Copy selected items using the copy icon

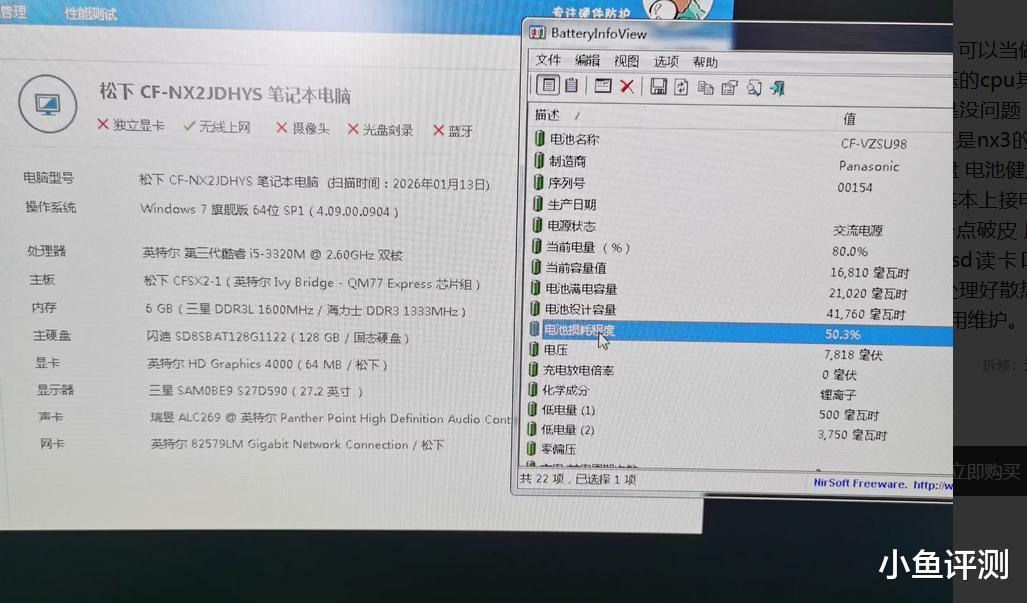(705, 88)
